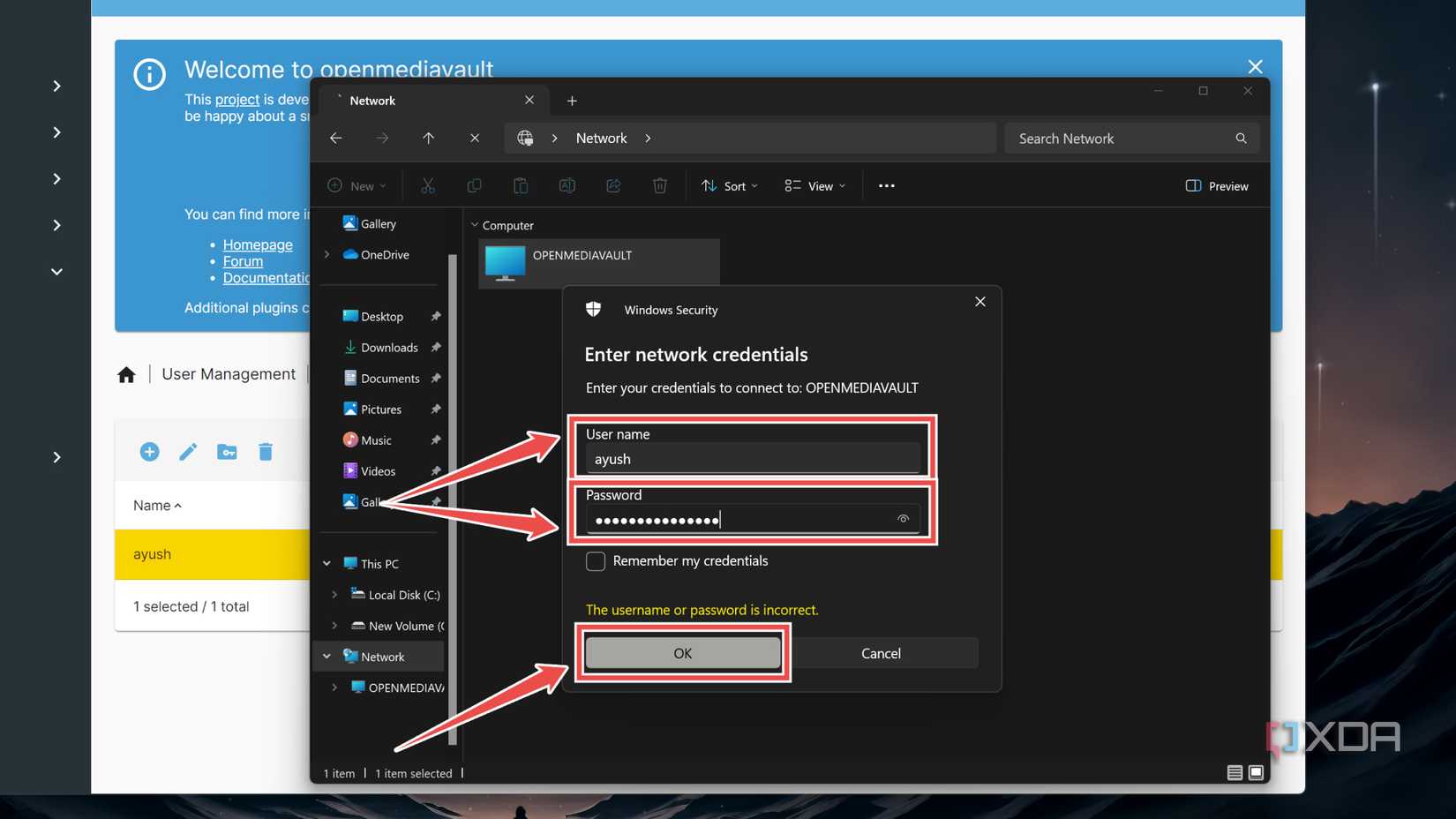Open Pictures in quick access
This screenshot has width=1456, height=819.
(372, 409)
